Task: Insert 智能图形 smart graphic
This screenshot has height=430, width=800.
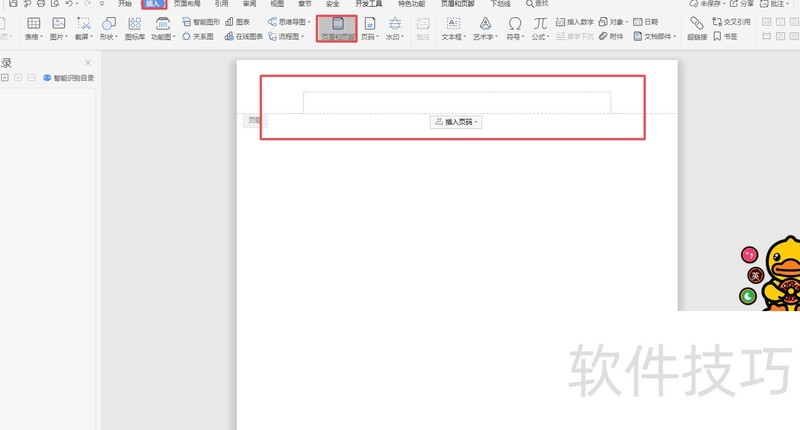Action: [201, 22]
